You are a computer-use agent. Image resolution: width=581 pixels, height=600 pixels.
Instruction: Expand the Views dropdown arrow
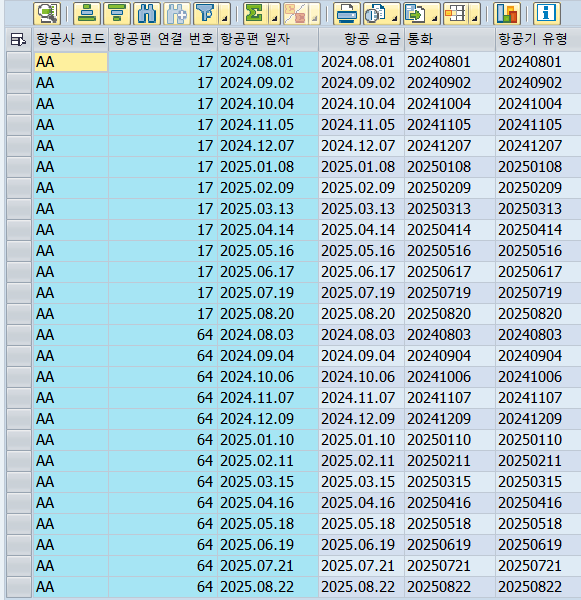click(395, 13)
